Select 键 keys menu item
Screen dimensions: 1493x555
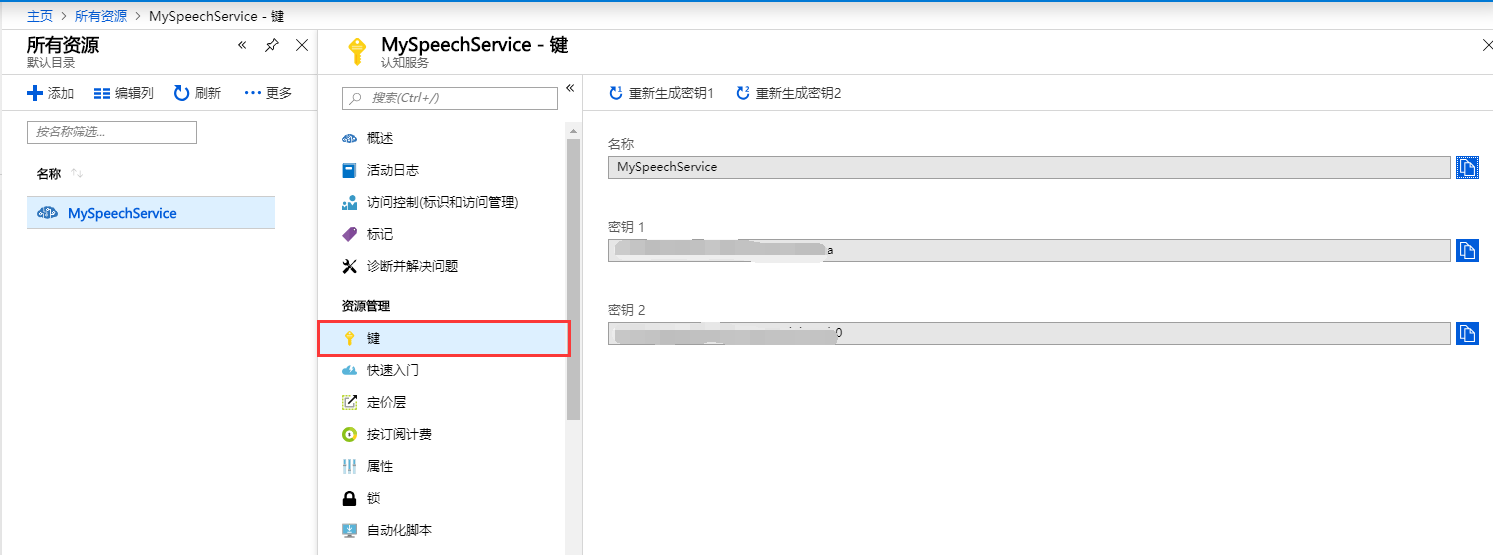tap(444, 338)
